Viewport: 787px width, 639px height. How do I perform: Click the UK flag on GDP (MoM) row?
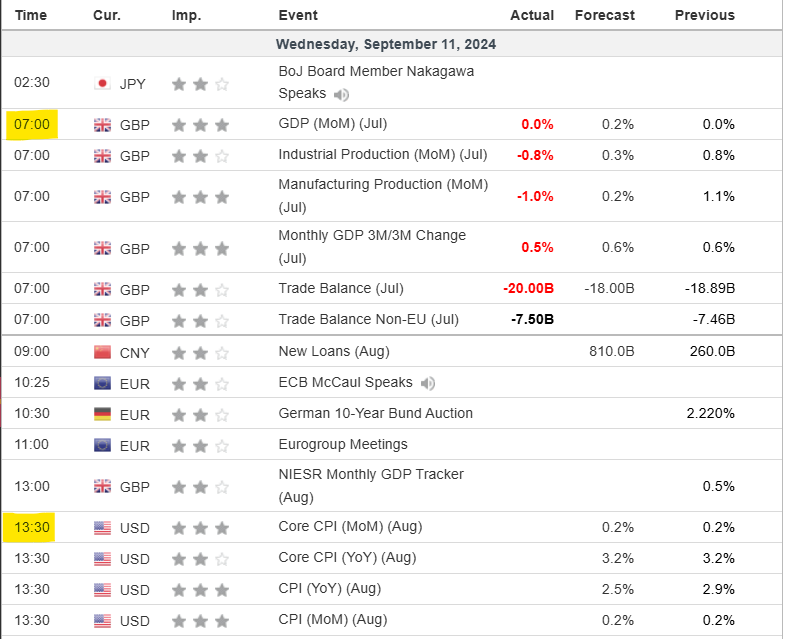point(102,125)
